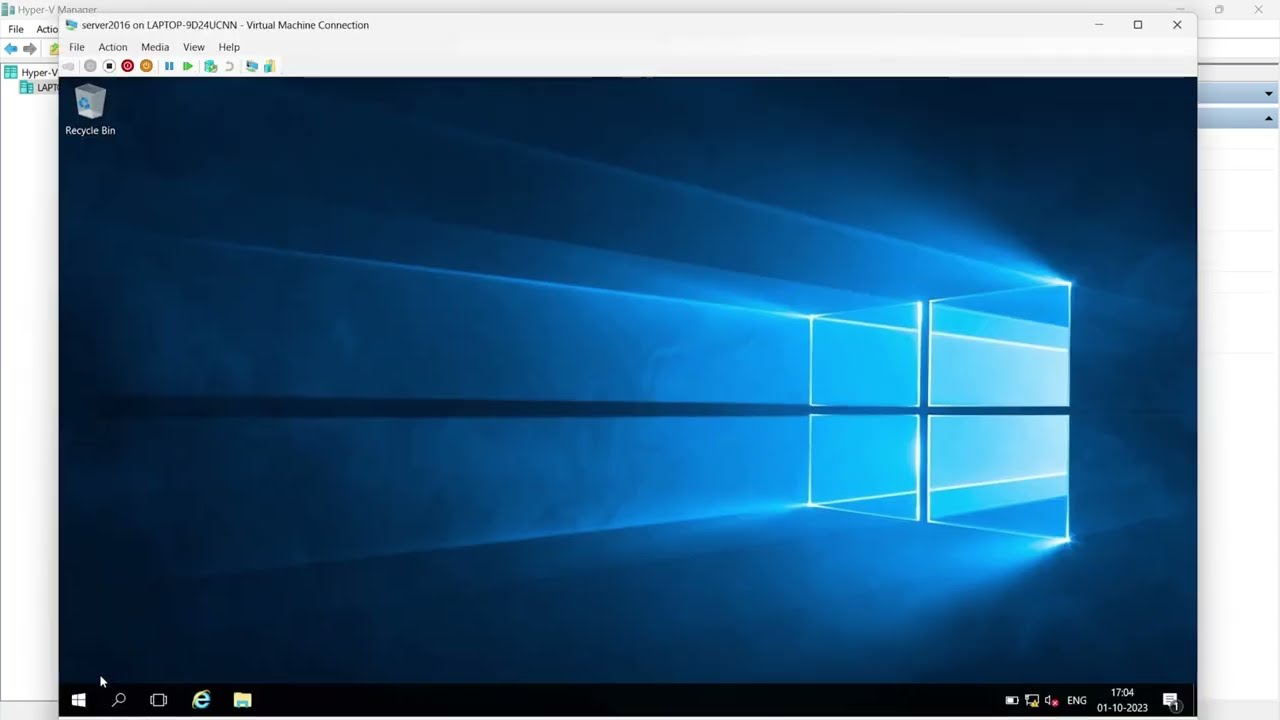Click the Ctrl+Alt+Del toolbar icon
This screenshot has height=720, width=1280.
click(x=68, y=66)
